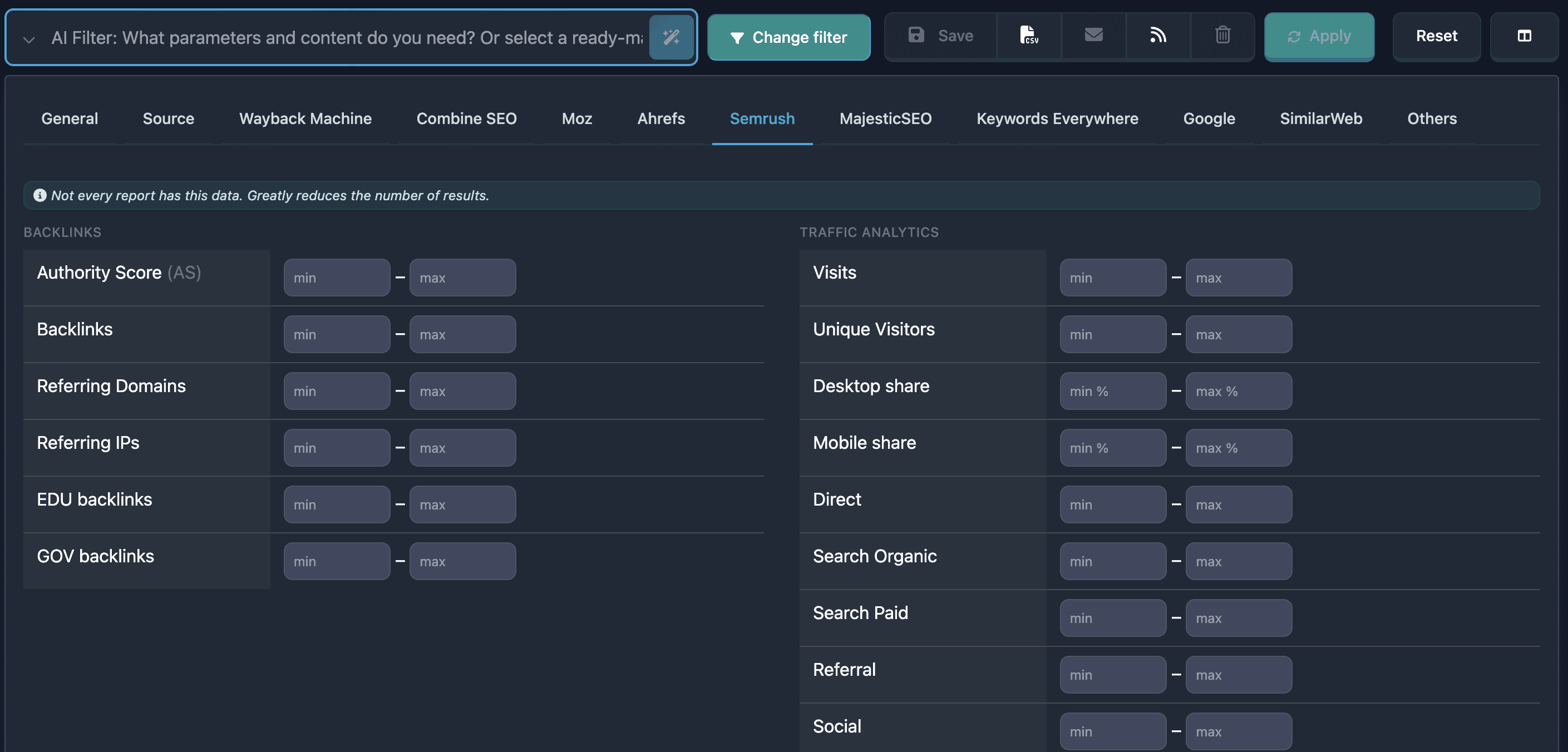Click EDU backlinks min field

(337, 504)
